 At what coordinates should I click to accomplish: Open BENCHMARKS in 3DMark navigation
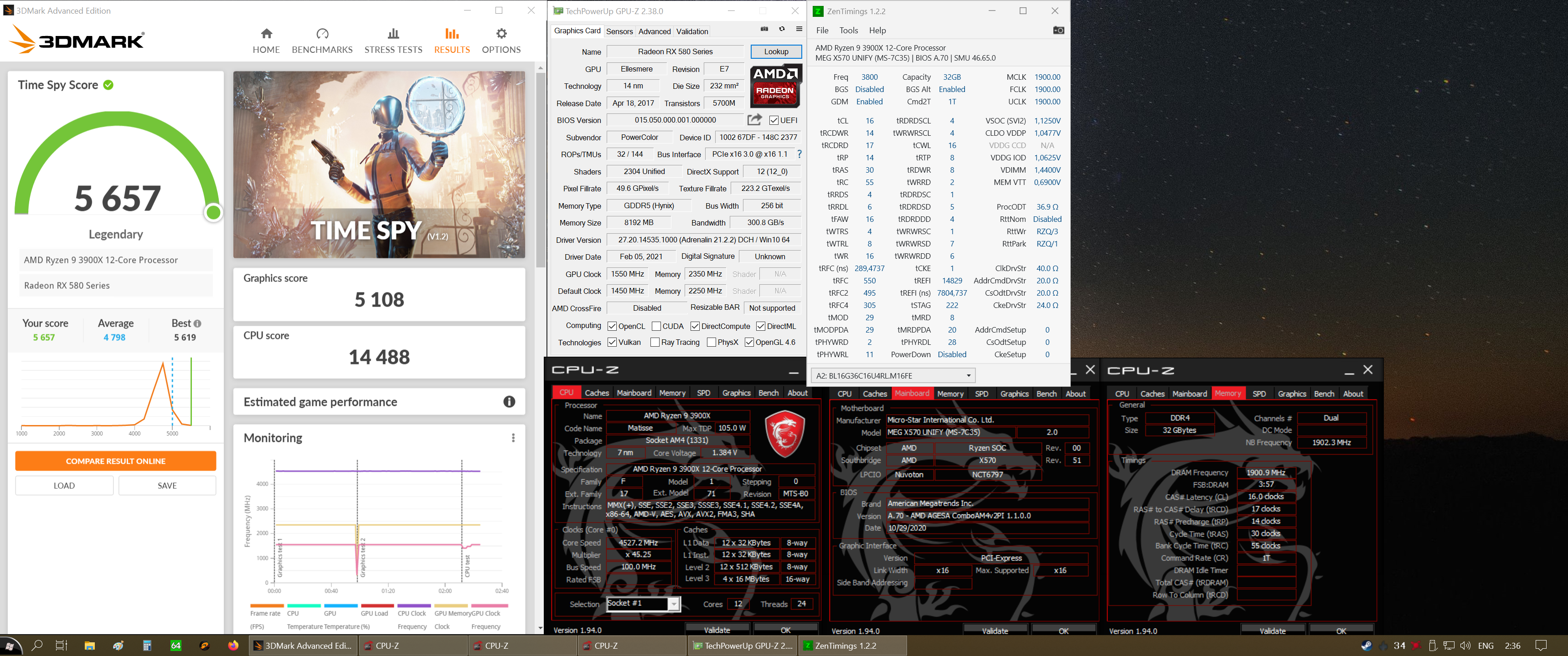pyautogui.click(x=322, y=41)
